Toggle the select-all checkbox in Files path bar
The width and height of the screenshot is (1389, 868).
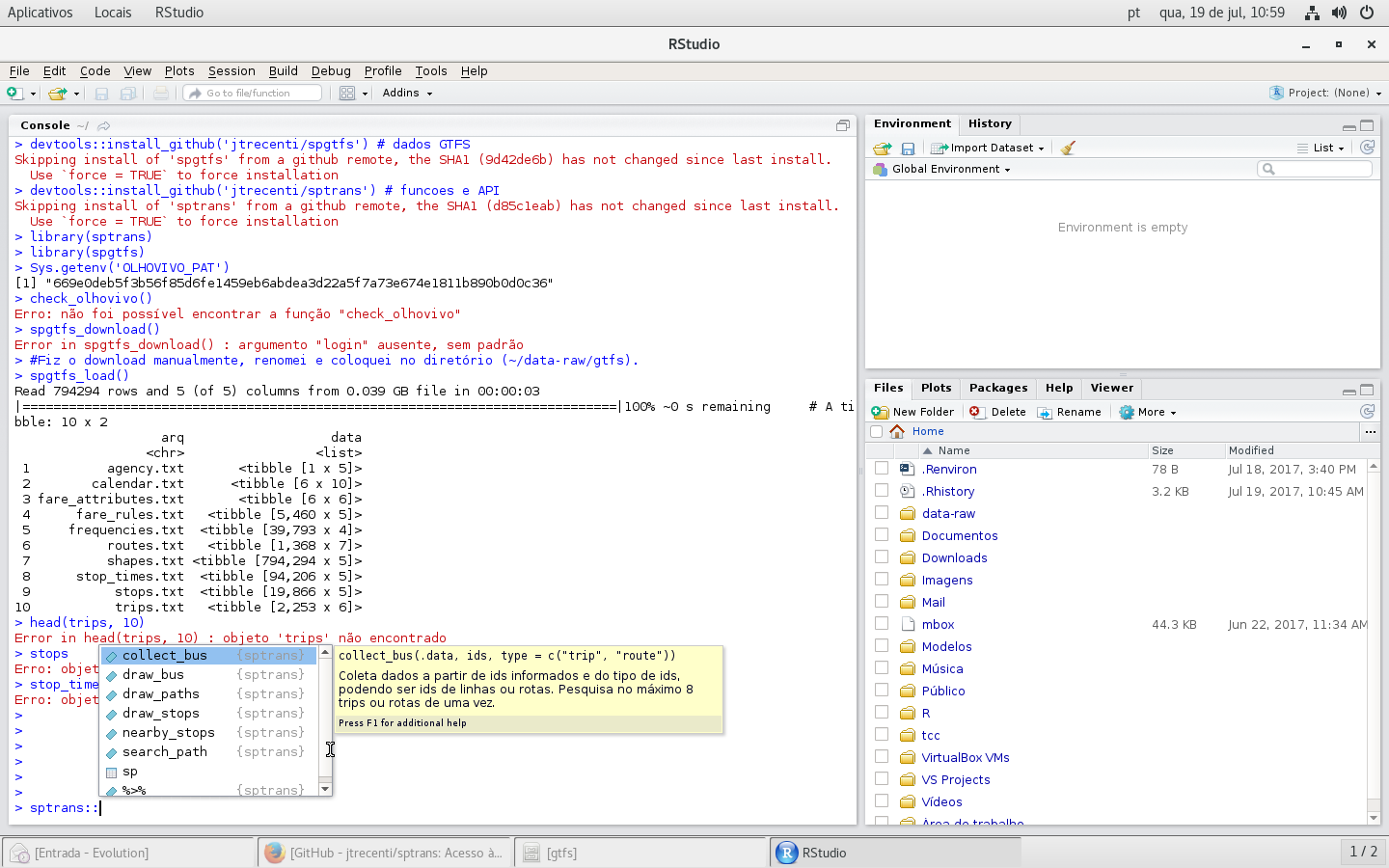click(876, 431)
